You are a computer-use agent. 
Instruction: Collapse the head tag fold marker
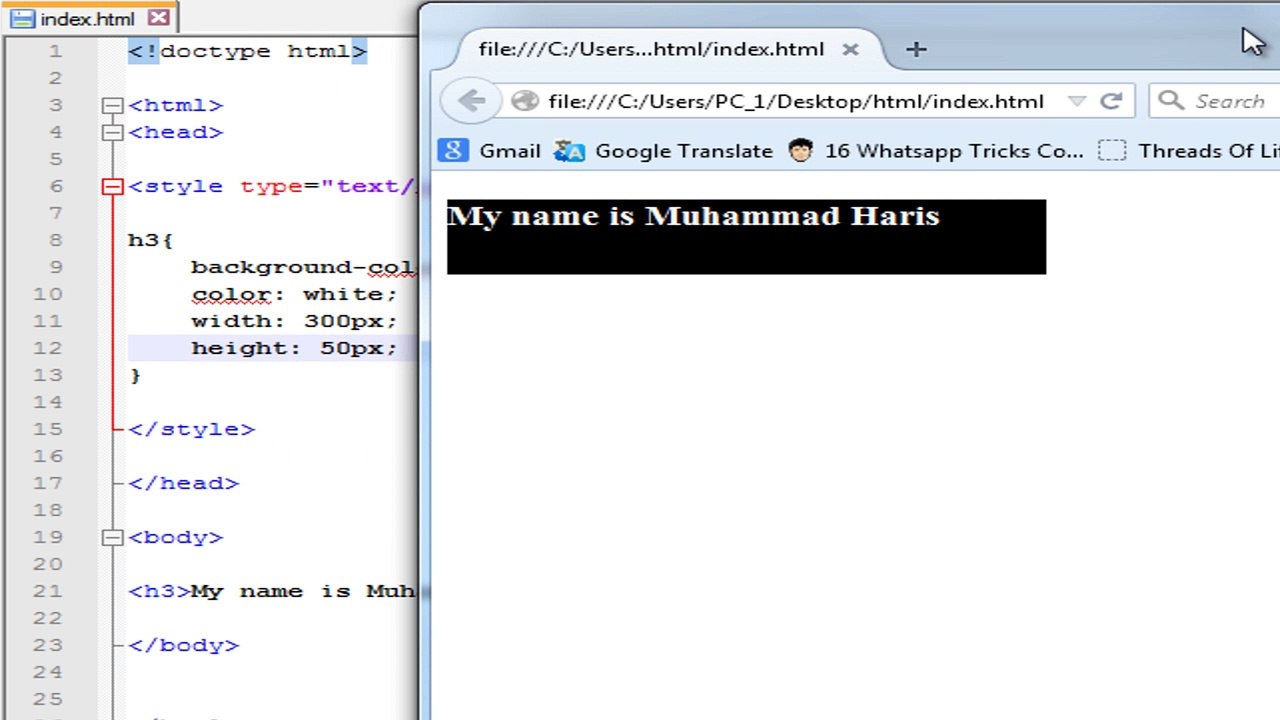[x=112, y=132]
